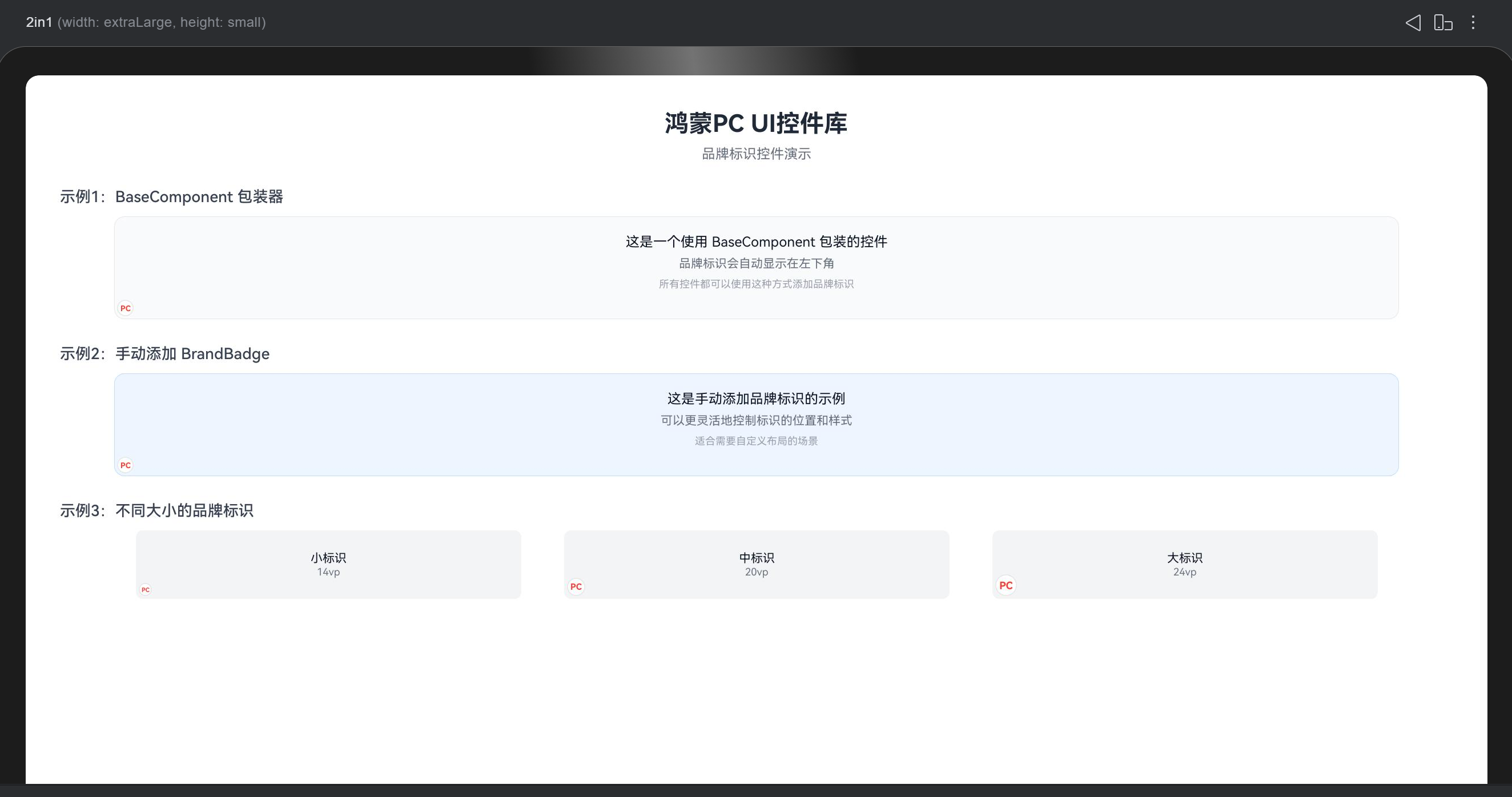Image resolution: width=1512 pixels, height=797 pixels.
Task: Click the large PC badge under 大标识 card
Action: [x=1007, y=585]
